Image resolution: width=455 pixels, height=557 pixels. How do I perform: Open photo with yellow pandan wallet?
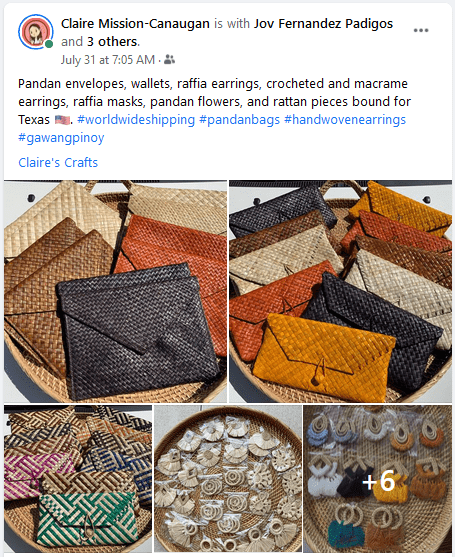(x=340, y=291)
